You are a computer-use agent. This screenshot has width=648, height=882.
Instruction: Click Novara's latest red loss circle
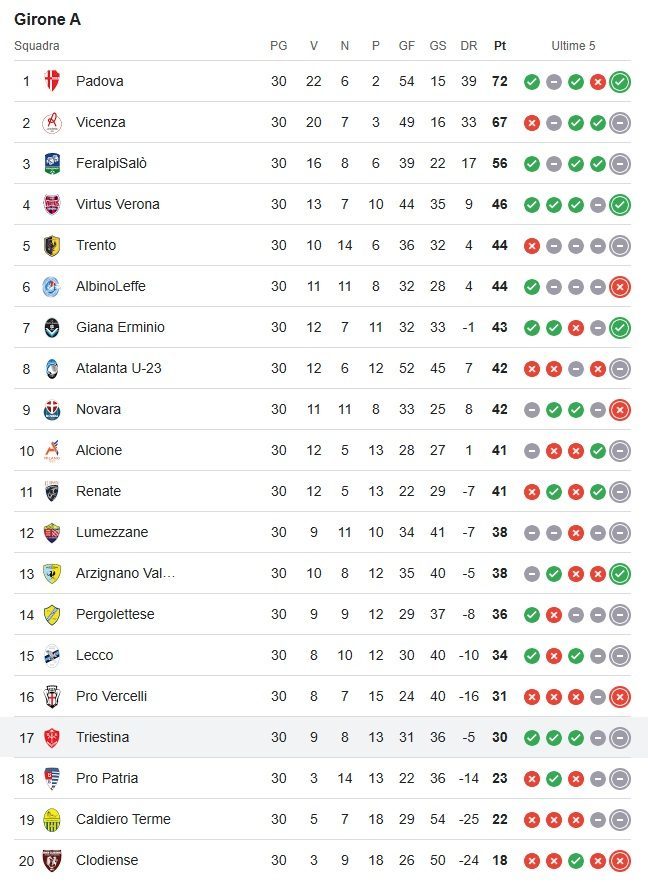[x=620, y=410]
